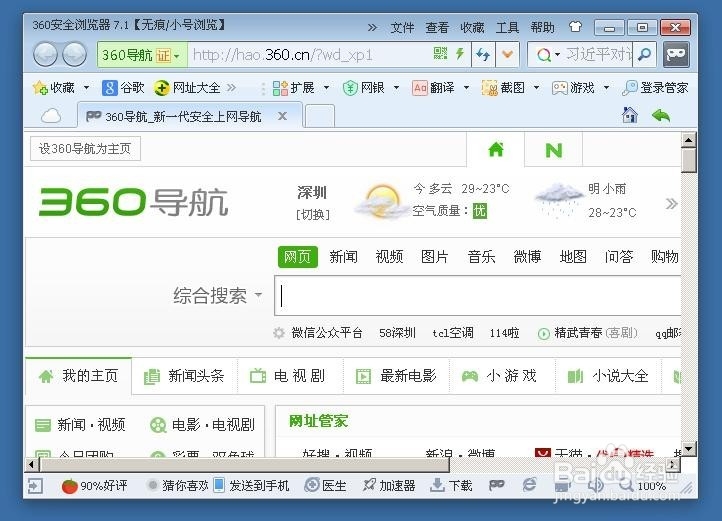Open 医生 browser doctor in status bar
The height and width of the screenshot is (521, 722).
pos(326,486)
